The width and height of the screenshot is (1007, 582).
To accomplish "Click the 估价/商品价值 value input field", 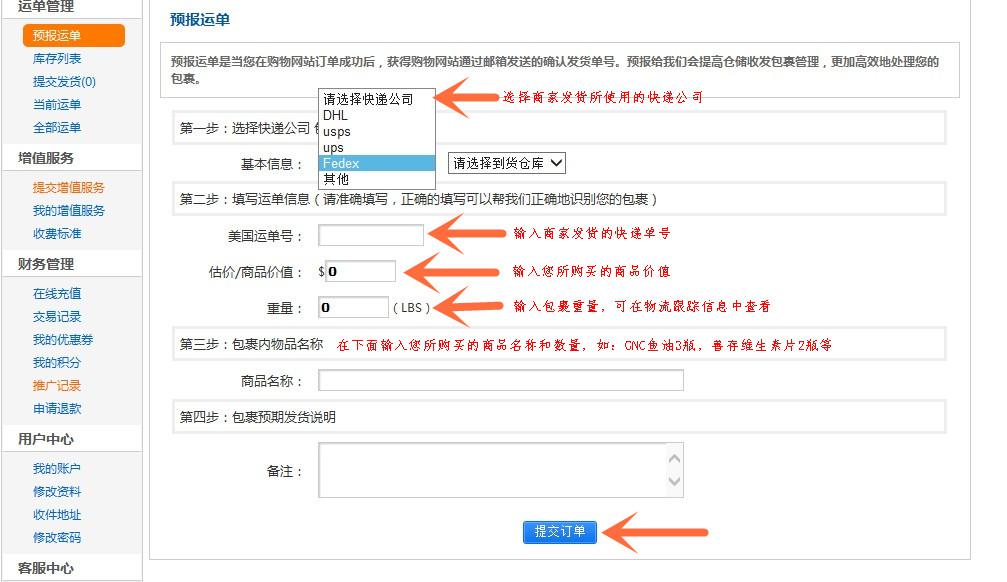I will click(x=360, y=271).
